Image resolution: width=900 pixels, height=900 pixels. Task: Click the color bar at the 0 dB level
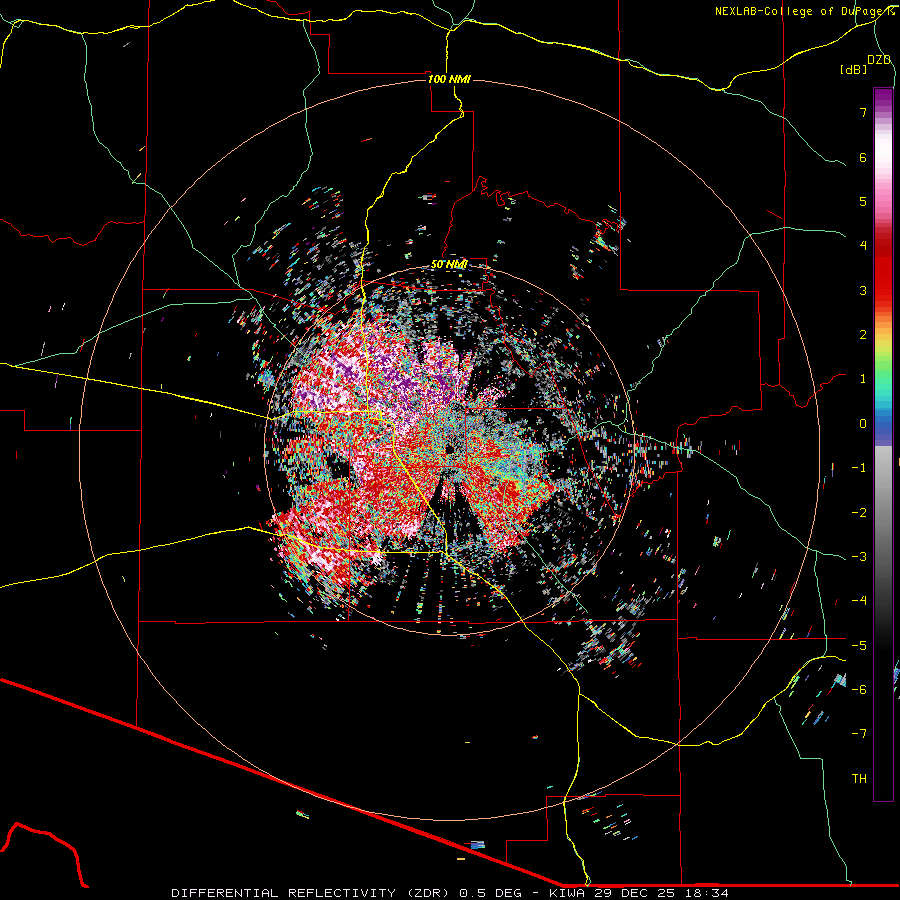pos(883,424)
